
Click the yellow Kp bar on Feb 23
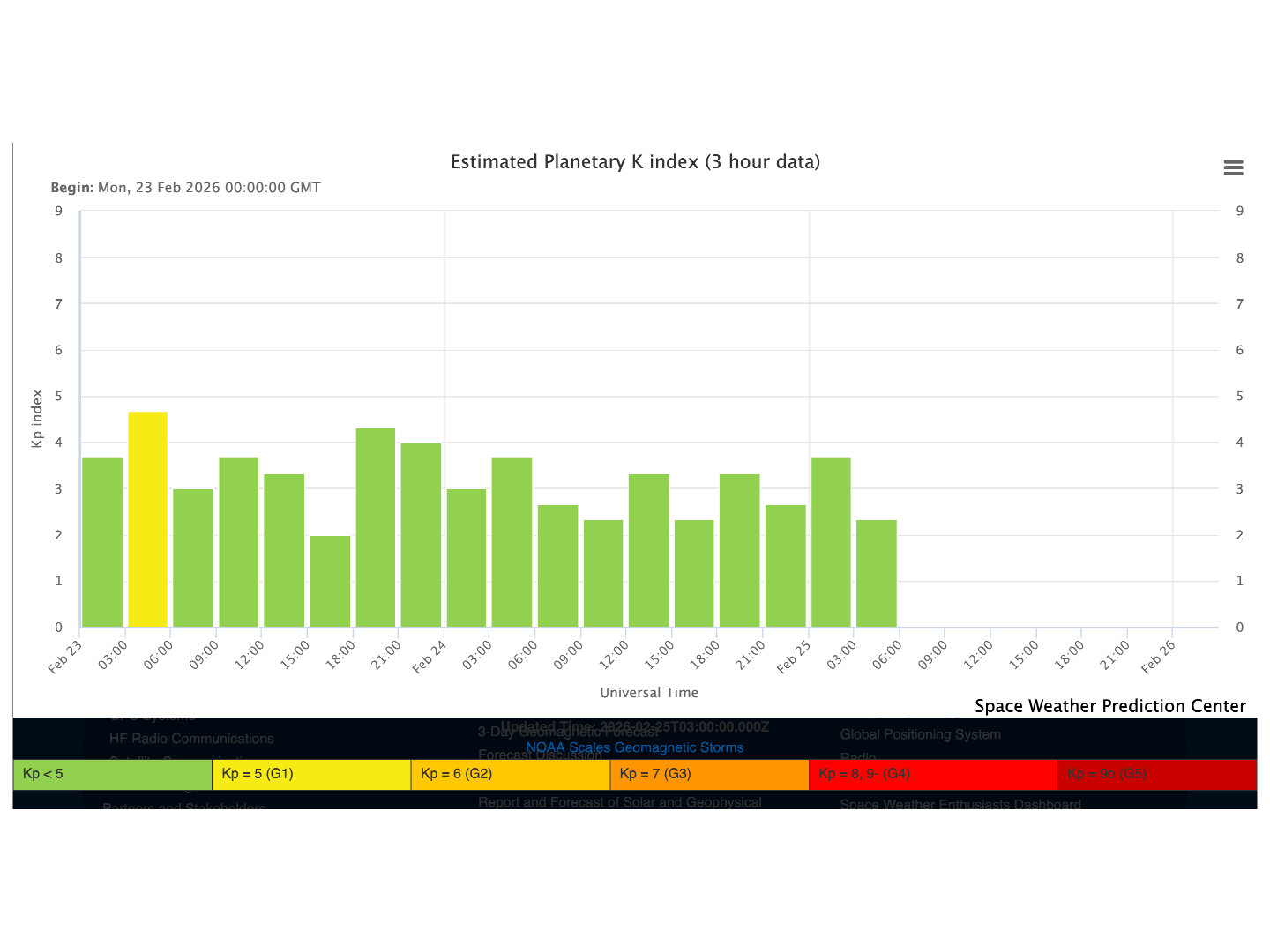pos(147,519)
